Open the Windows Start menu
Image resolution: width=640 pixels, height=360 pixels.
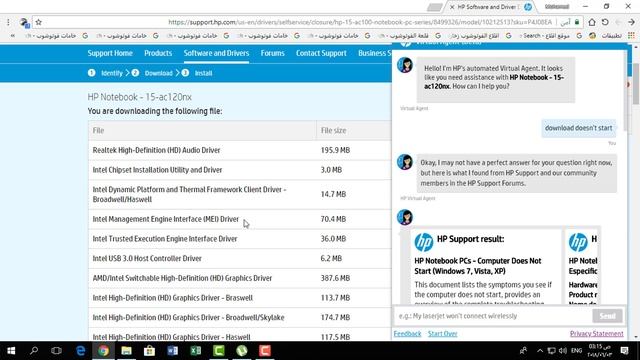click(x=11, y=351)
